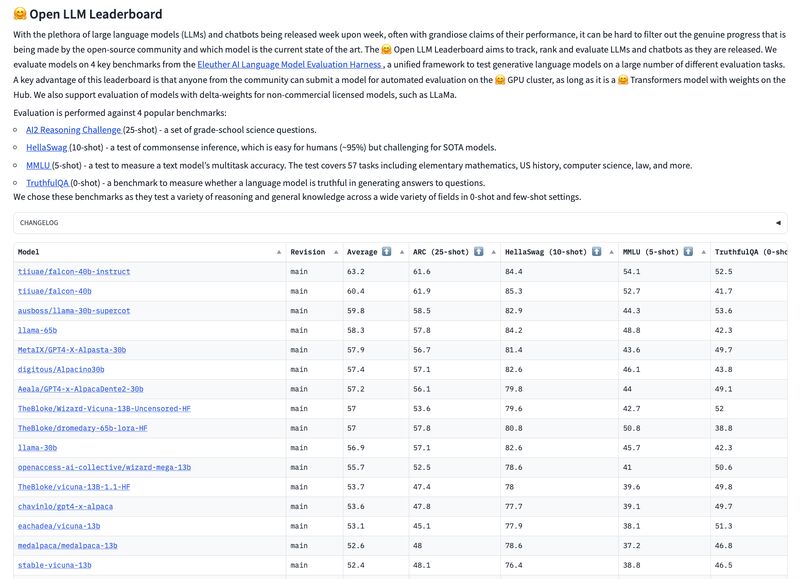The height and width of the screenshot is (579, 800).
Task: Sort by Revision column arrow
Action: coord(335,252)
